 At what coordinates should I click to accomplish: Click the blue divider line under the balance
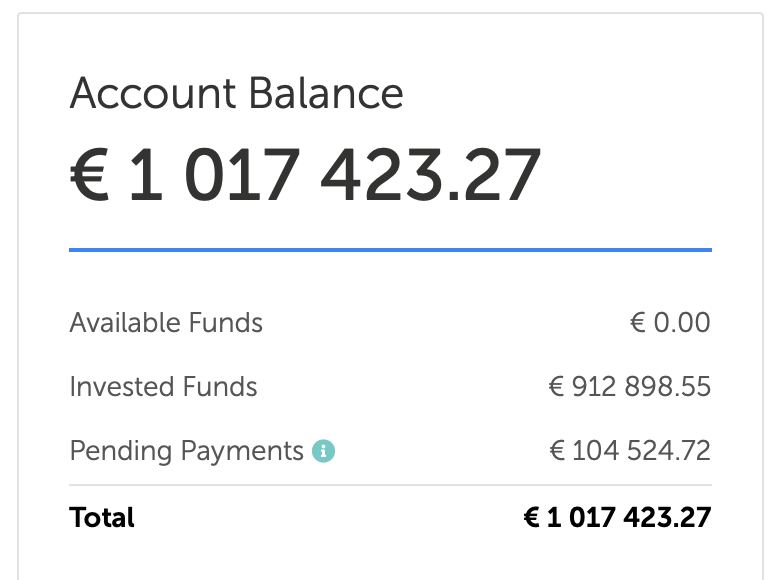(390, 249)
